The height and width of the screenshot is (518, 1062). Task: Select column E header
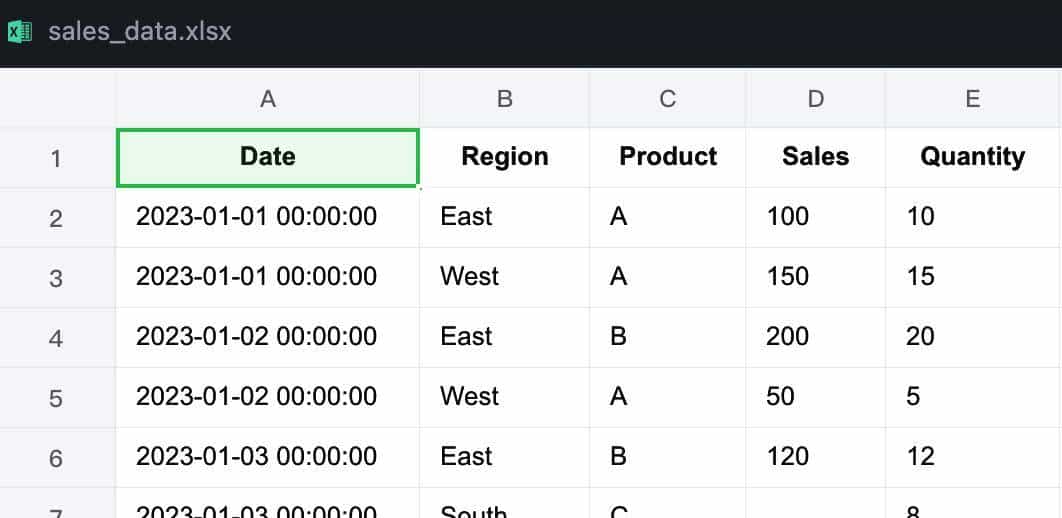pyautogui.click(x=972, y=98)
